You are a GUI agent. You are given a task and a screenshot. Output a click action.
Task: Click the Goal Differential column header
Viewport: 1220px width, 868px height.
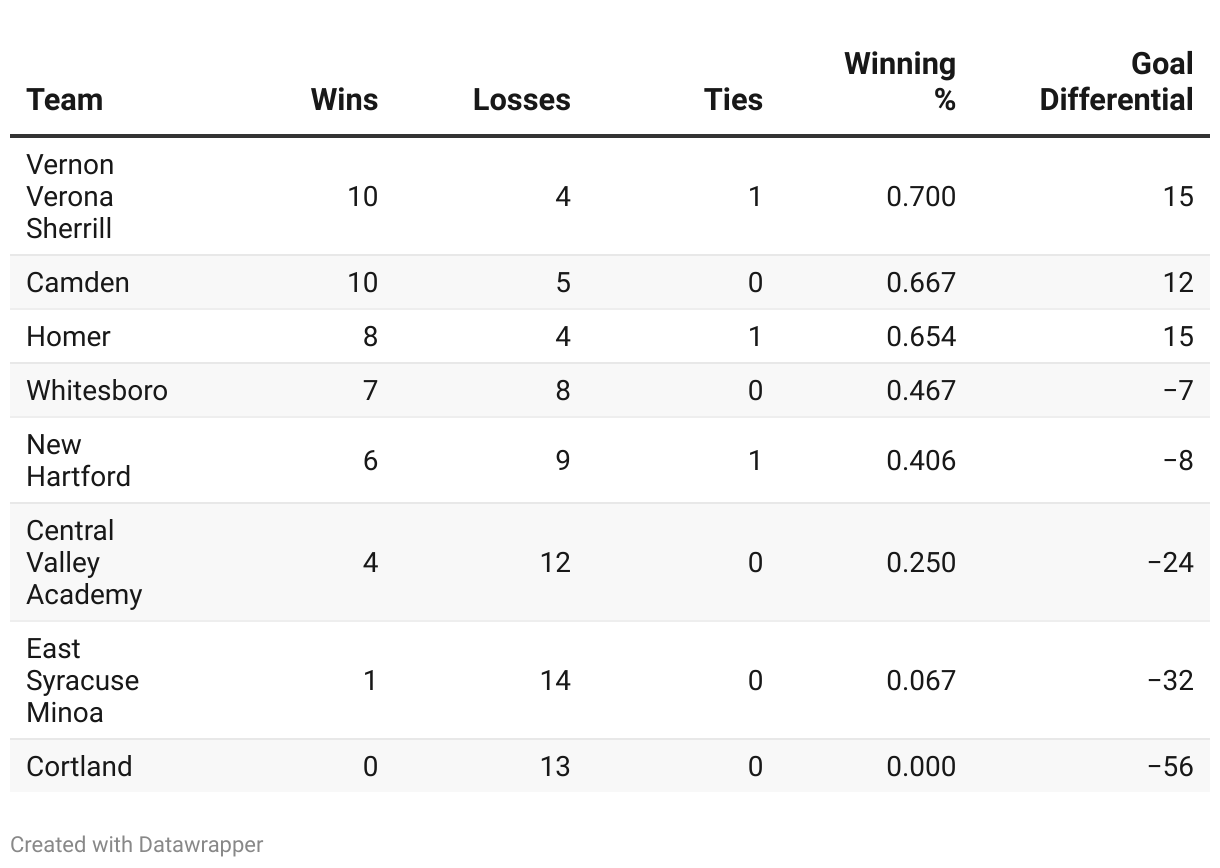pos(1116,81)
